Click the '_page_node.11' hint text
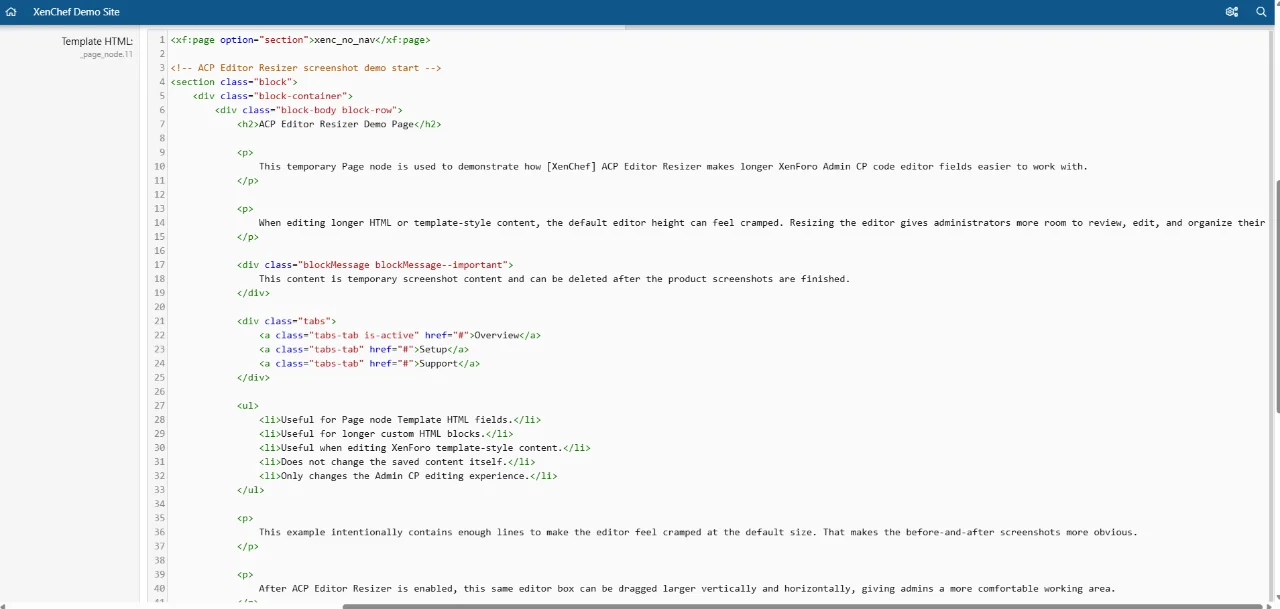1280x609 pixels. (107, 54)
